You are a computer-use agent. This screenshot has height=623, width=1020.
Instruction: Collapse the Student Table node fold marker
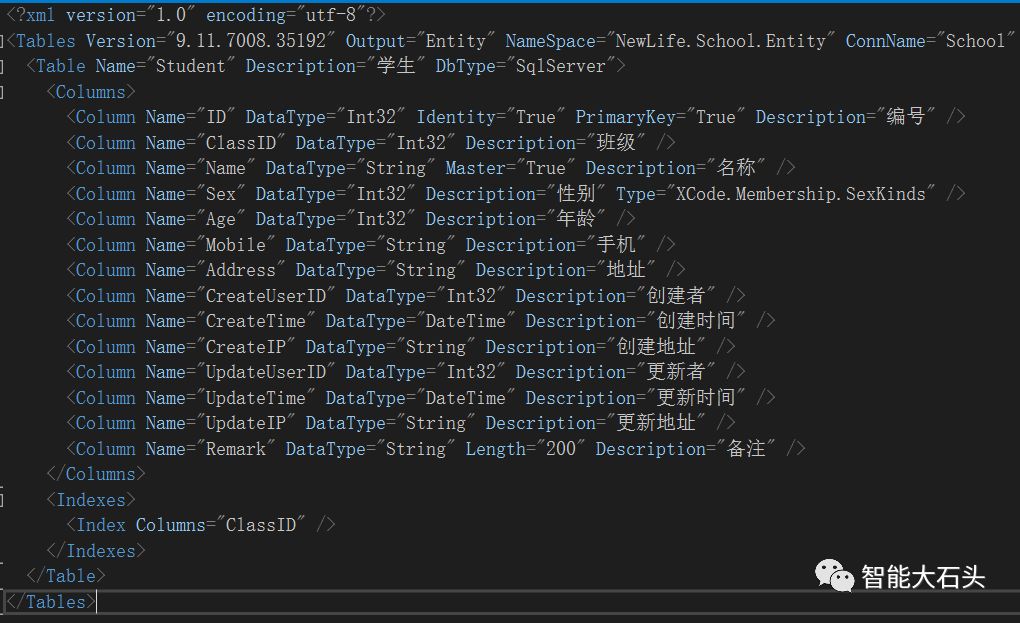(x=3, y=66)
